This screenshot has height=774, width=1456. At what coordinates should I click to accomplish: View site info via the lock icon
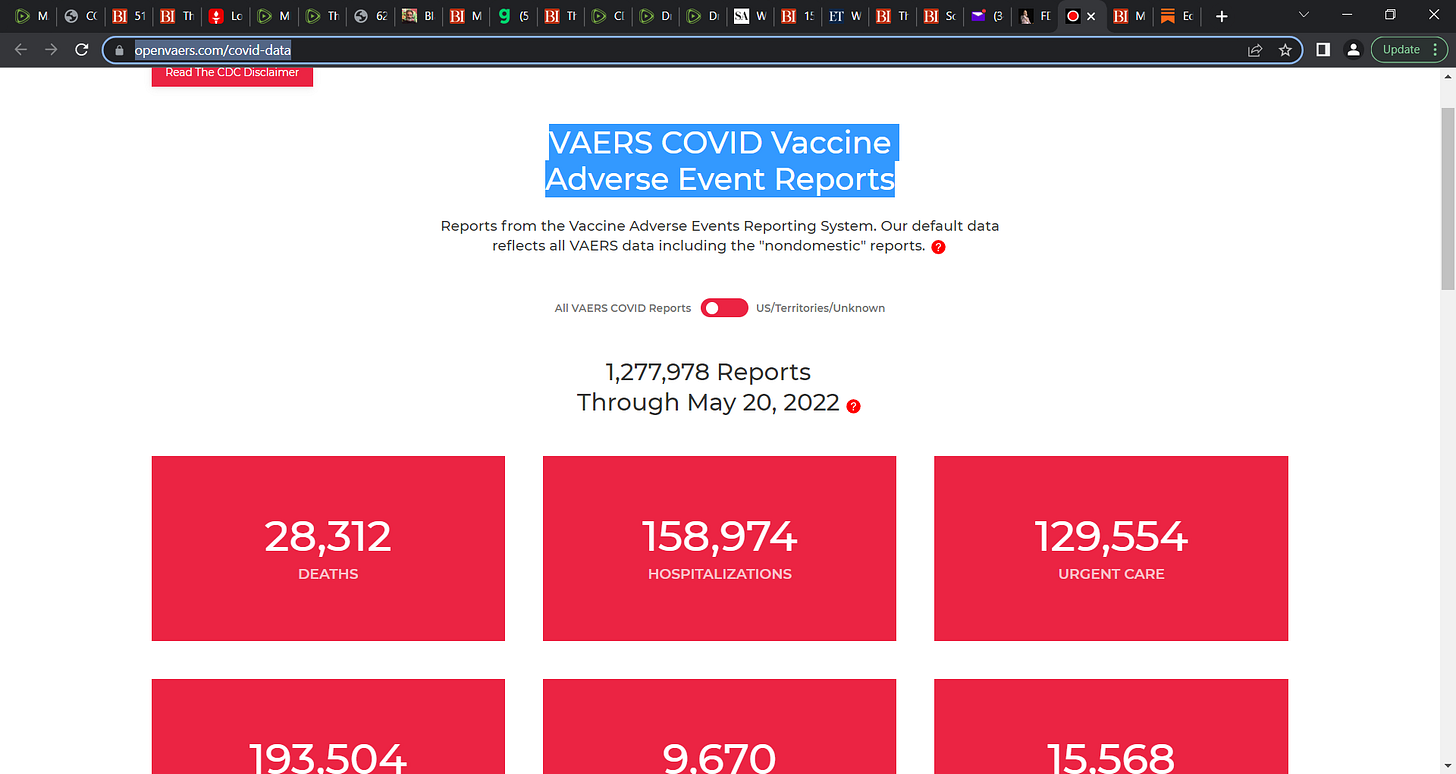119,50
